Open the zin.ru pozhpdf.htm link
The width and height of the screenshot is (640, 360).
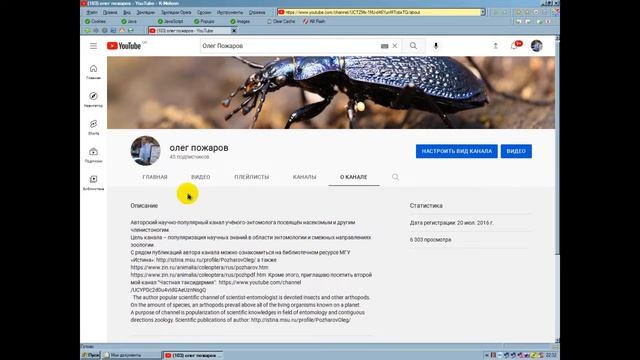pyautogui.click(x=198, y=275)
